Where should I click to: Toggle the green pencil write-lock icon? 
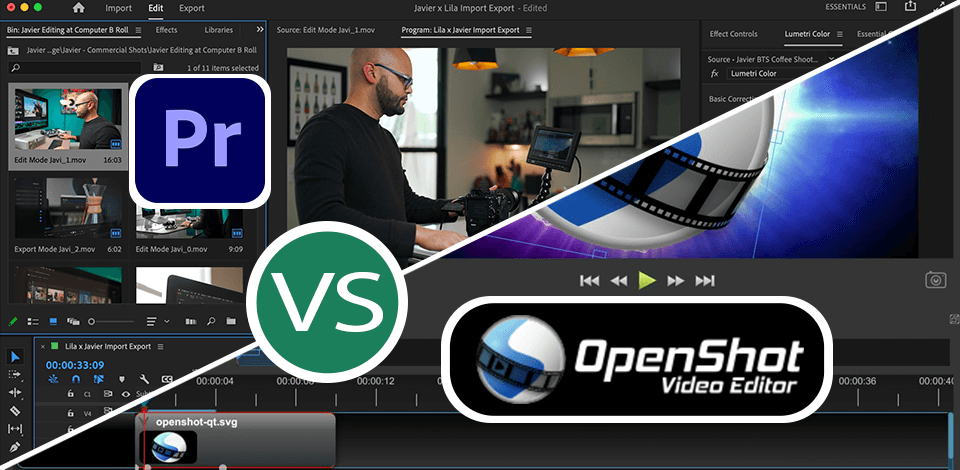13,321
